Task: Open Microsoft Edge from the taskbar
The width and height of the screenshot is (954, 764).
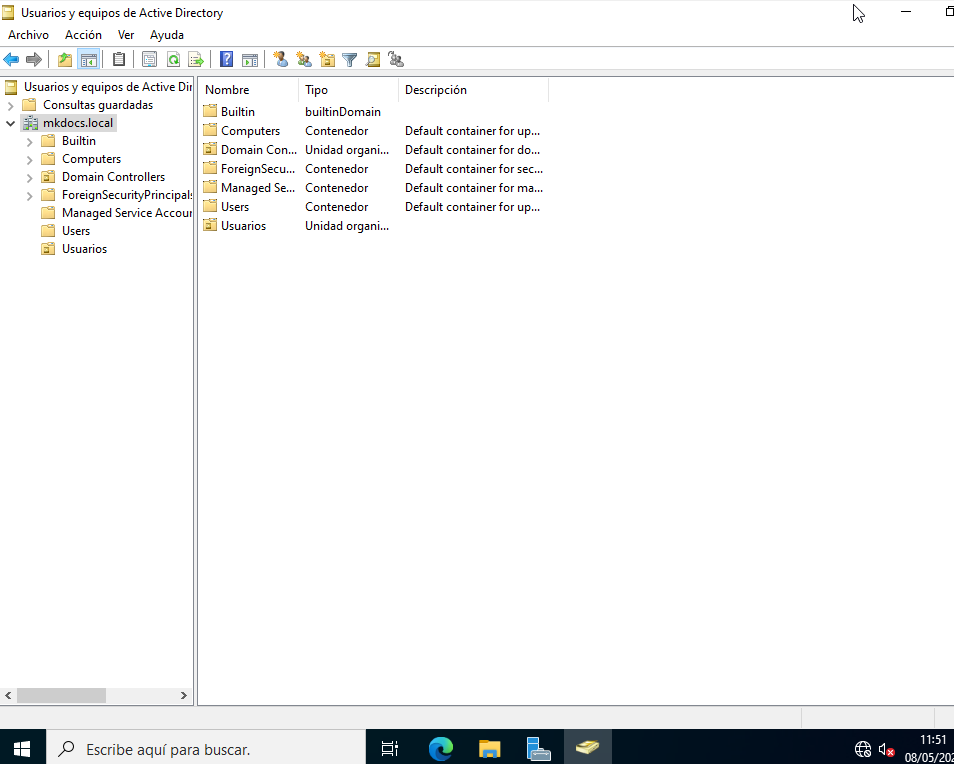Action: (x=441, y=748)
